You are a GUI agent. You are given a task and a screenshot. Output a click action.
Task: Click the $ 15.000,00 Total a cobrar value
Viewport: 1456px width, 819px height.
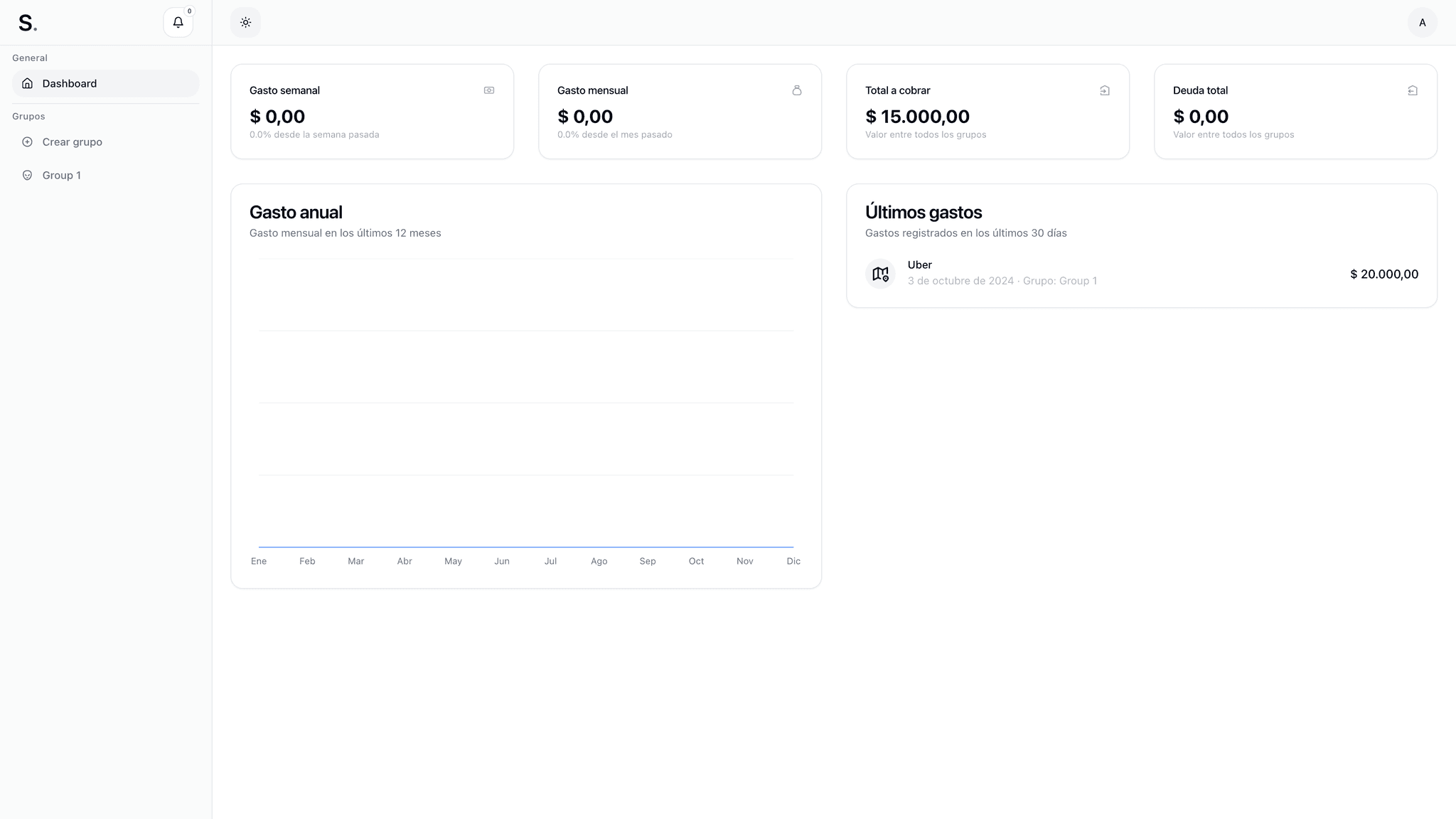917,116
